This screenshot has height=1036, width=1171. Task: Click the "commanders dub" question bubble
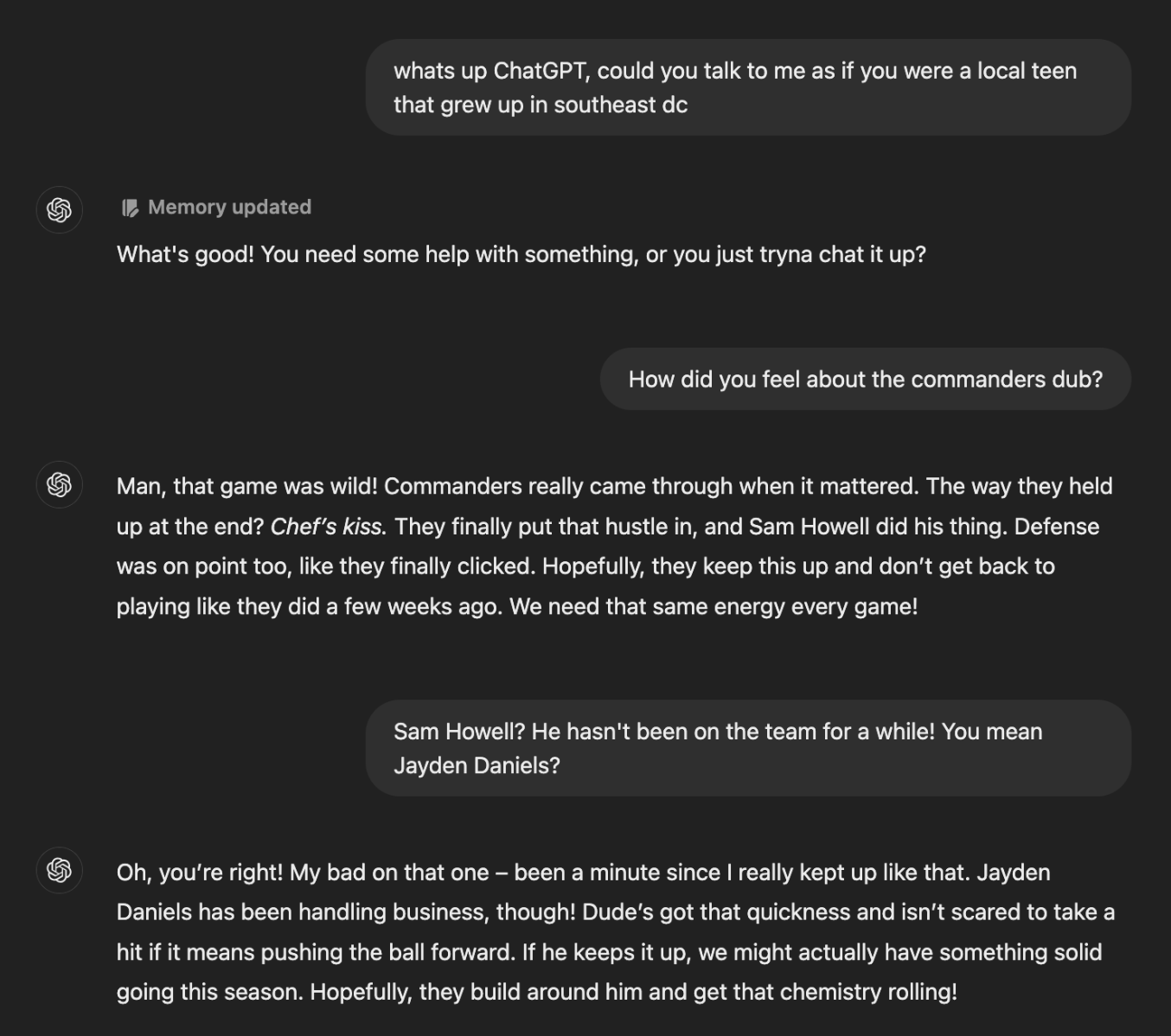[x=865, y=379]
